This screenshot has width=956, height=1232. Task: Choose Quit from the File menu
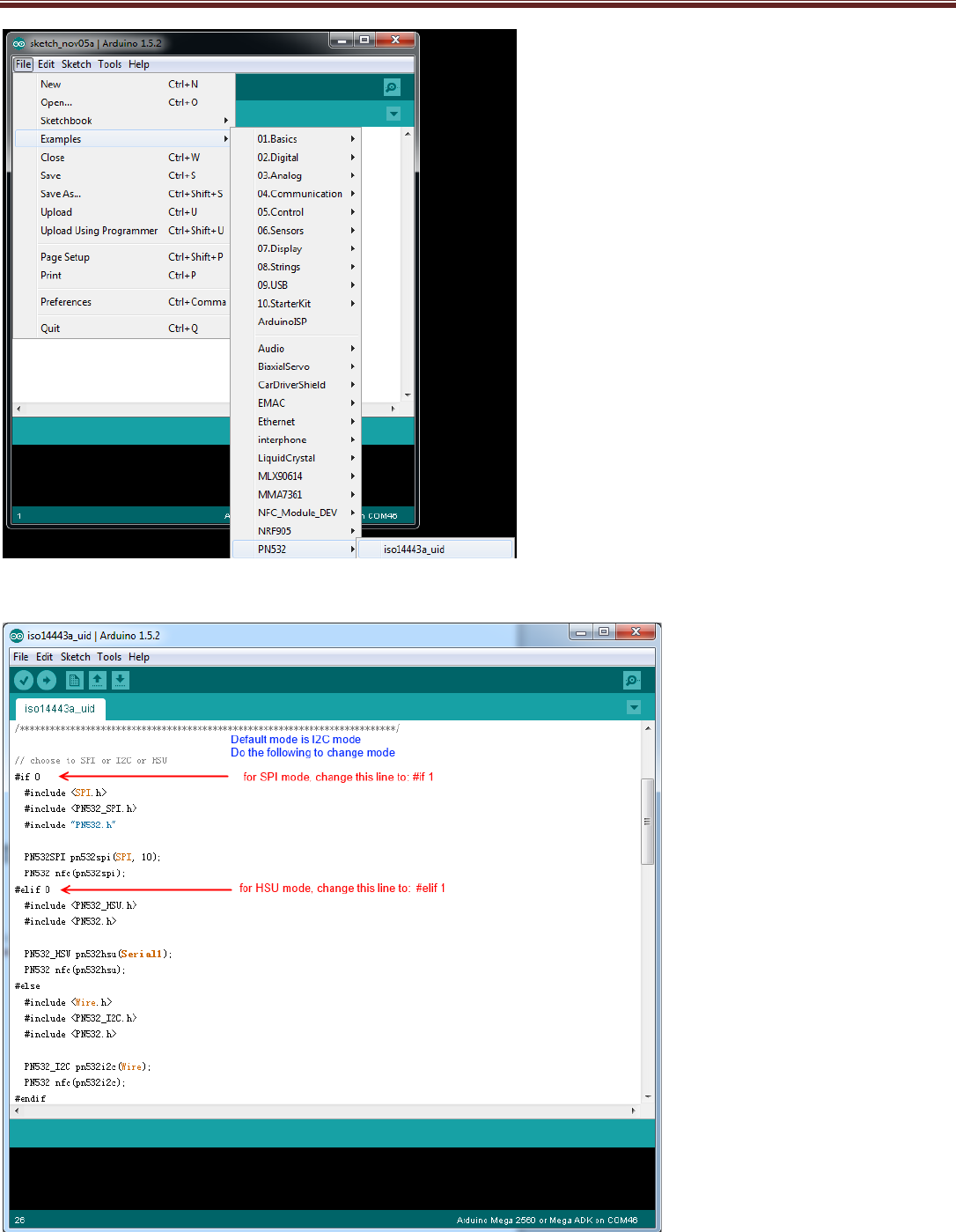tap(123, 328)
